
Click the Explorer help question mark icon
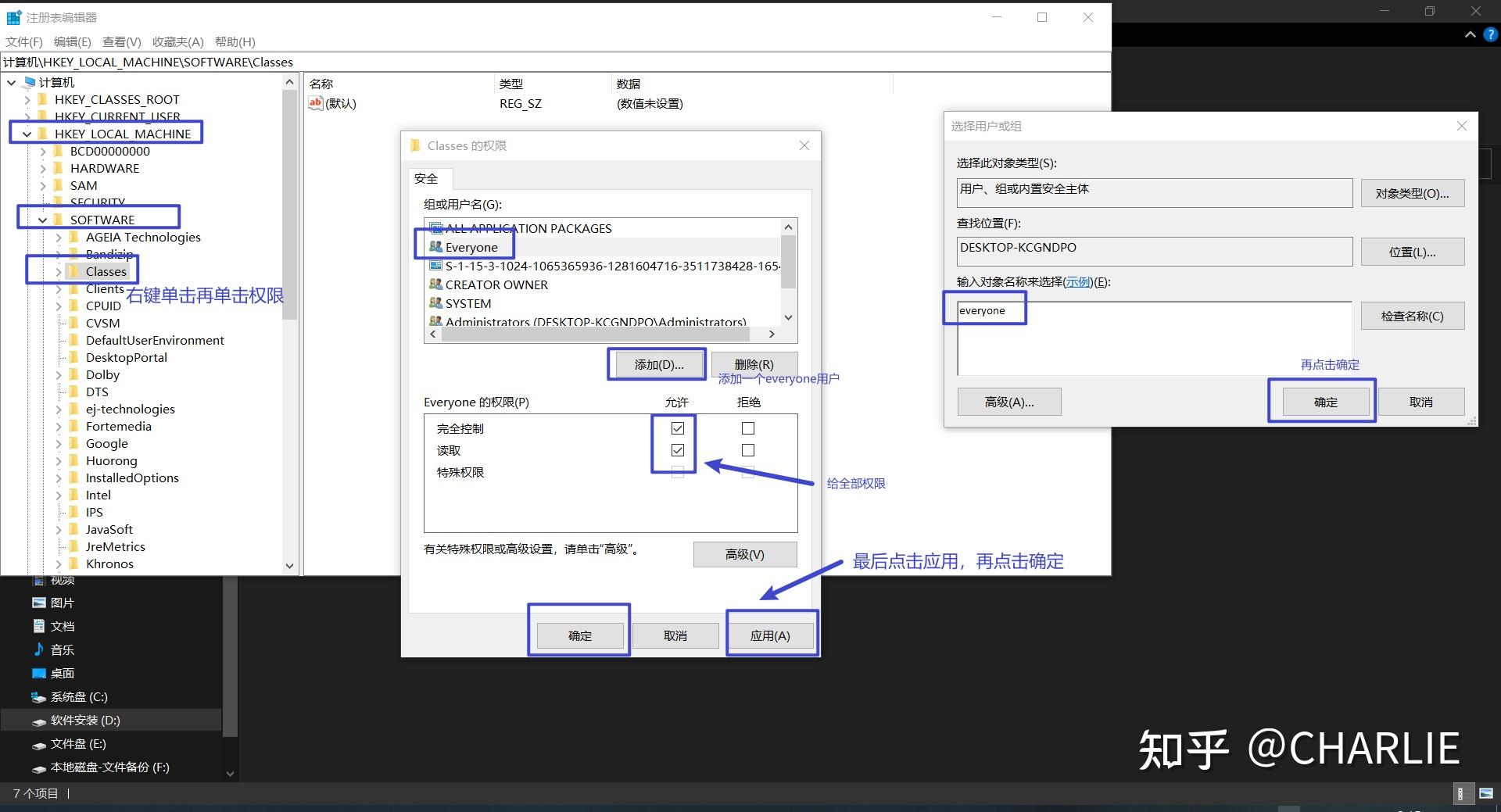click(x=1491, y=34)
